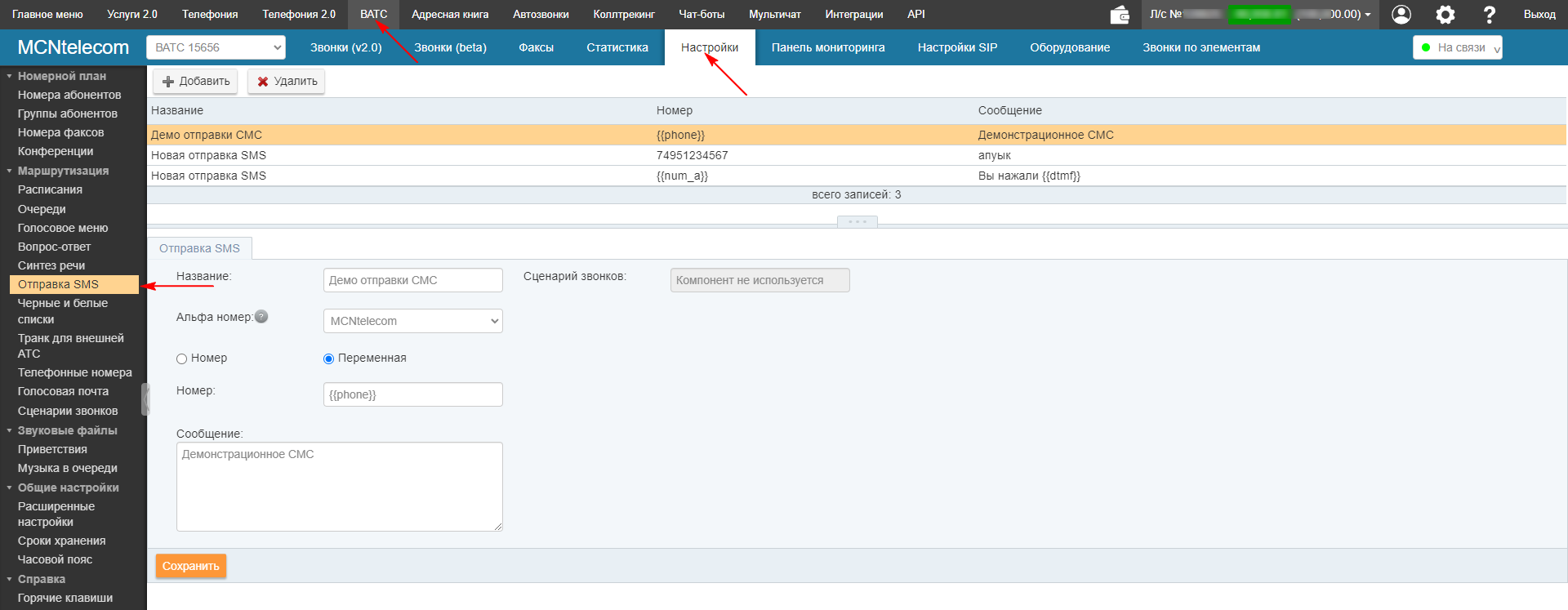Collapse the Маршрутизация section
This screenshot has width=1568, height=610.
click(10, 171)
